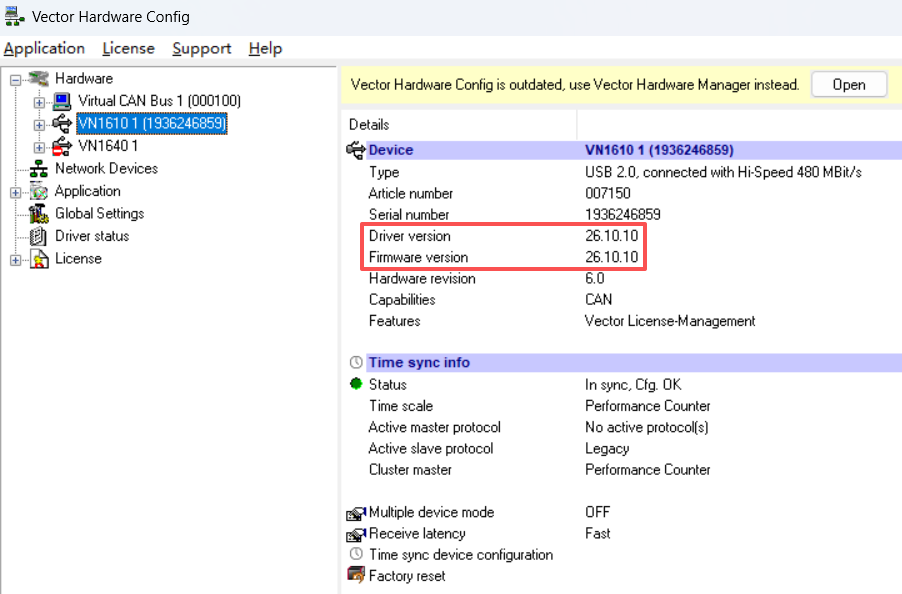Click the Capabilities value CAN
The width and height of the screenshot is (902, 594).
(598, 300)
